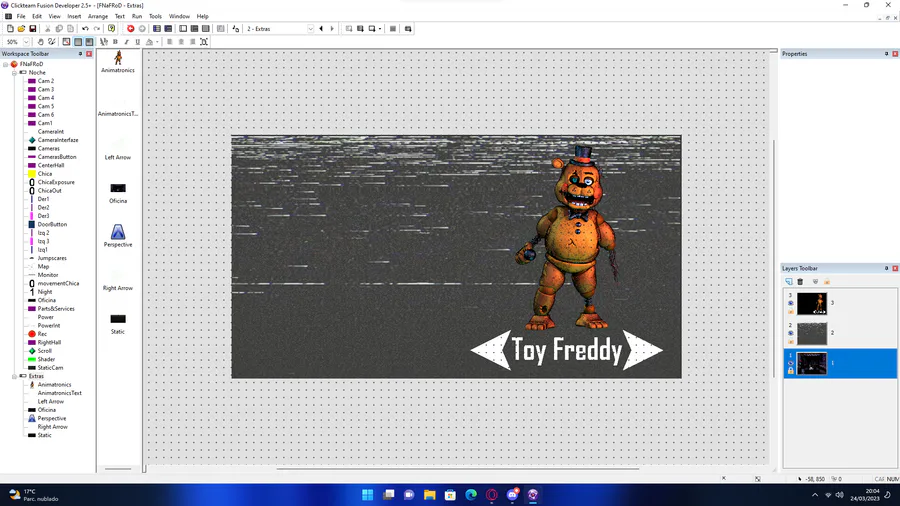Open File Explorer from the taskbar
Viewport: 900px width, 506px height.
[x=429, y=495]
